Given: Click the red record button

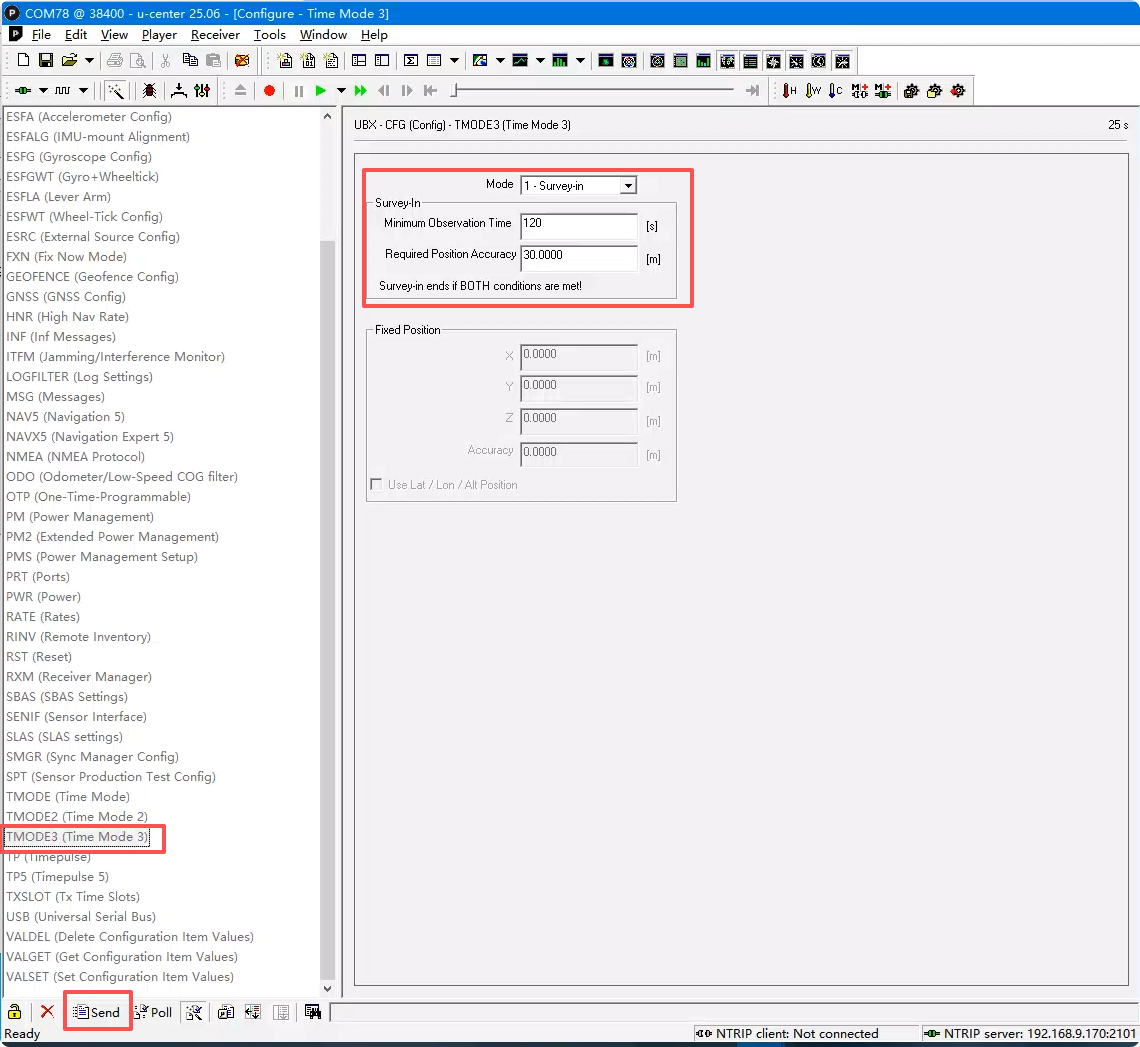Looking at the screenshot, I should [269, 91].
